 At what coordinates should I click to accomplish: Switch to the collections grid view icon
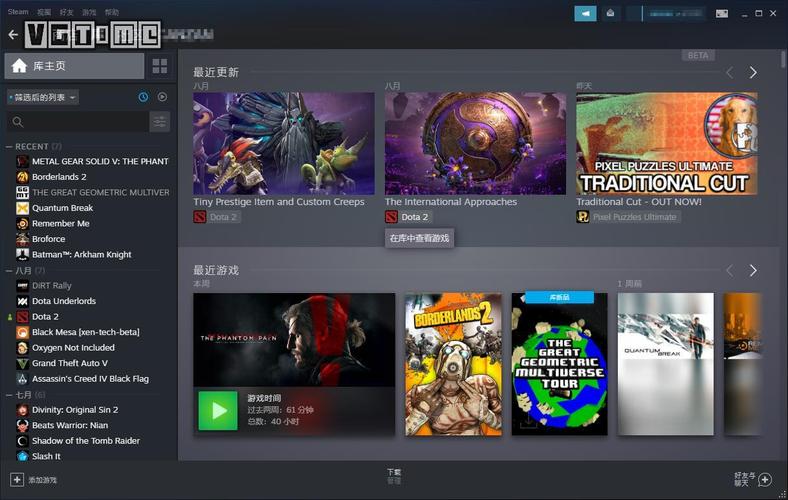coord(160,66)
